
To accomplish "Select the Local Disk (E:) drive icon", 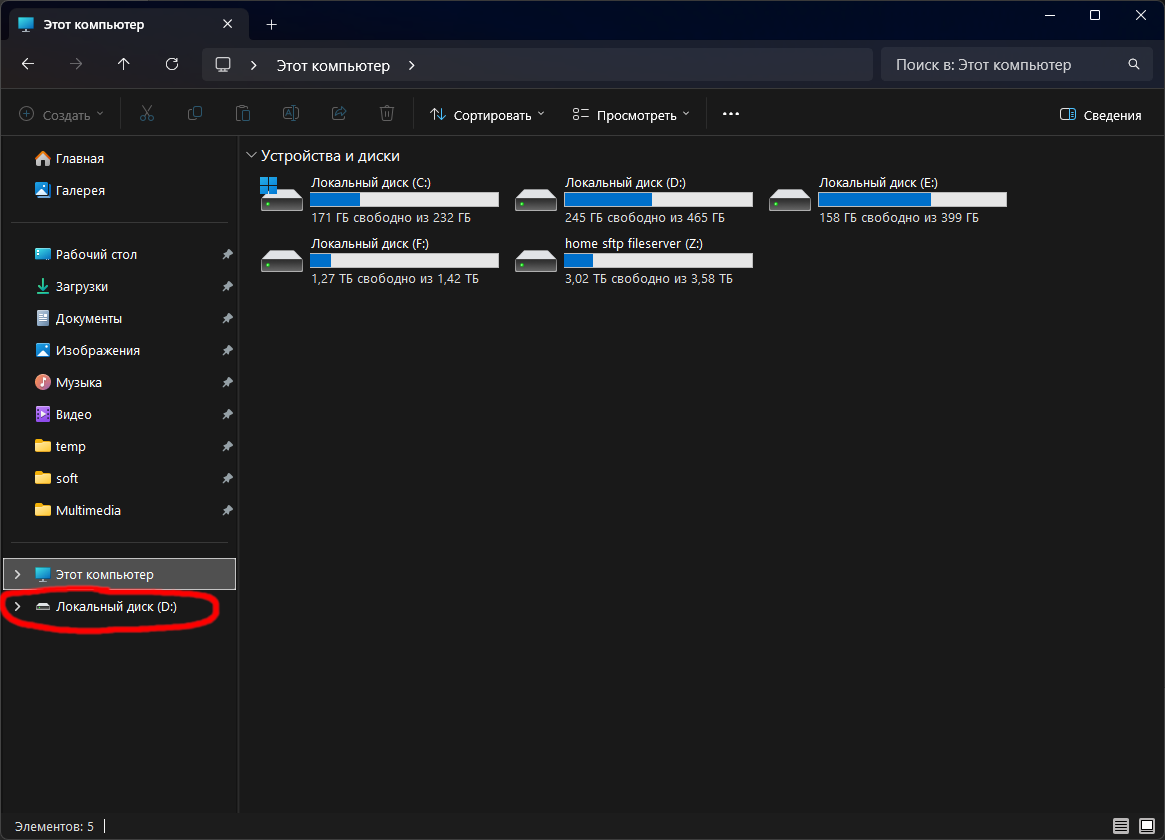I will [790, 199].
